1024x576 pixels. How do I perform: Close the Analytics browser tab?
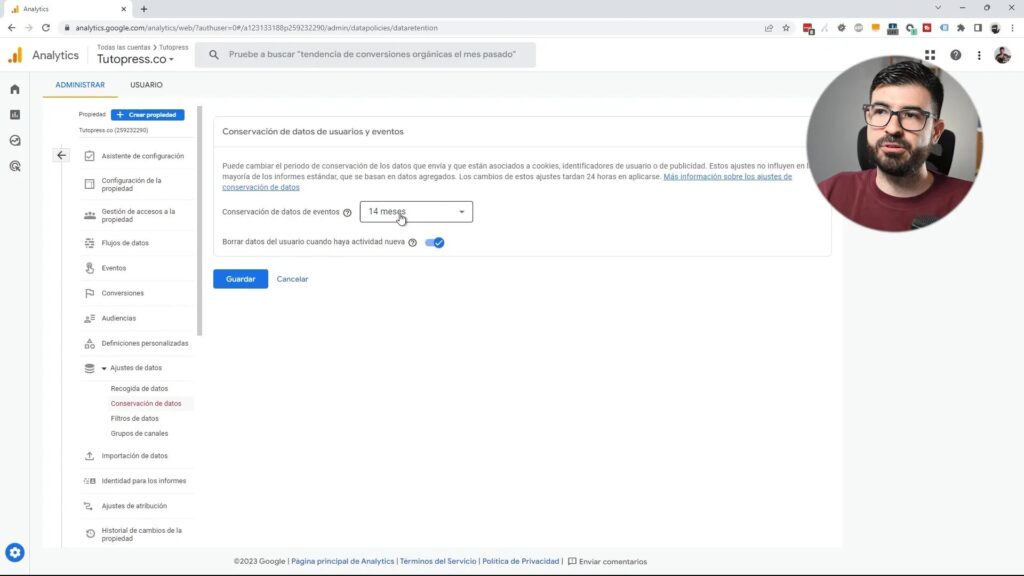[123, 9]
